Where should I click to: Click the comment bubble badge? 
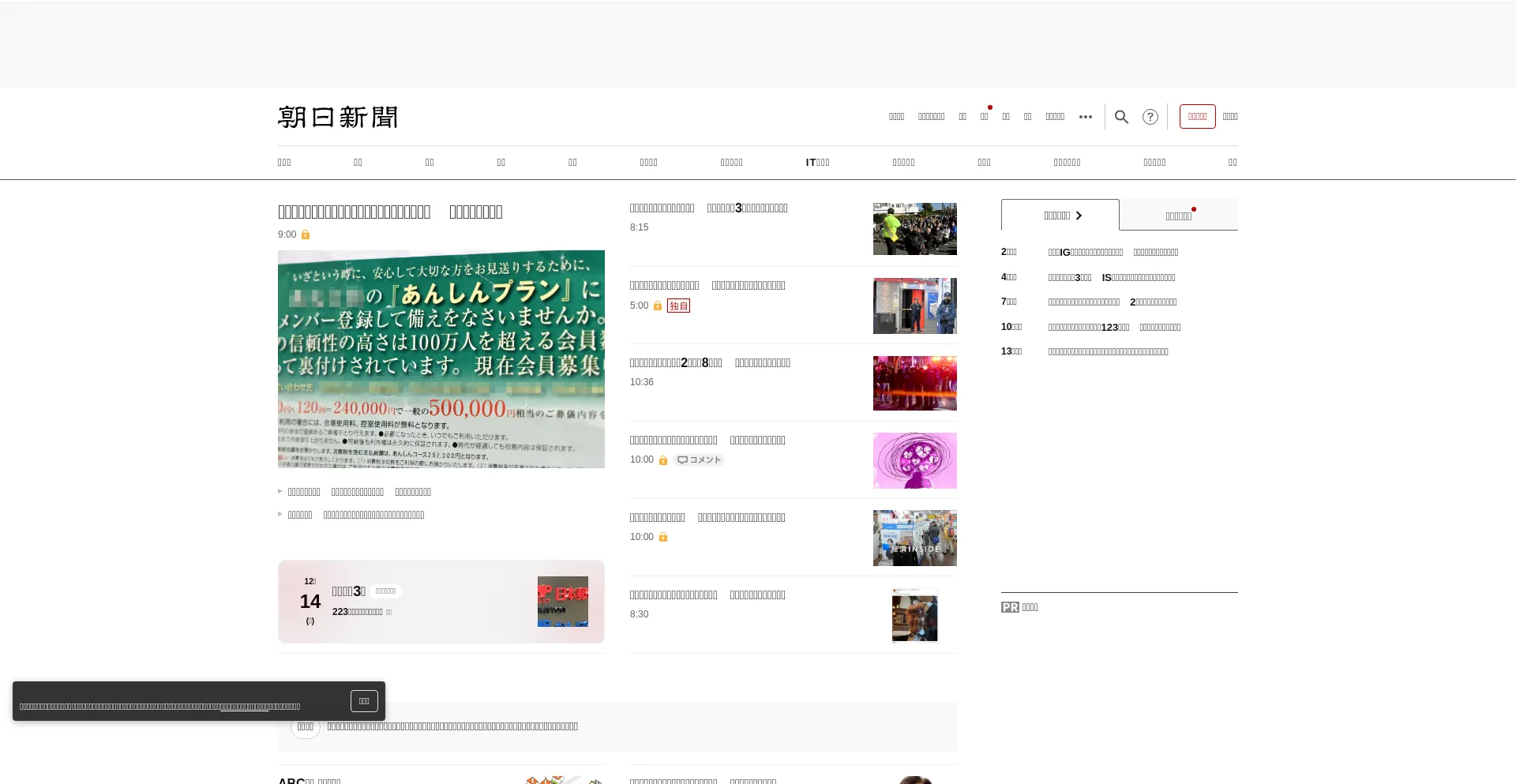699,460
